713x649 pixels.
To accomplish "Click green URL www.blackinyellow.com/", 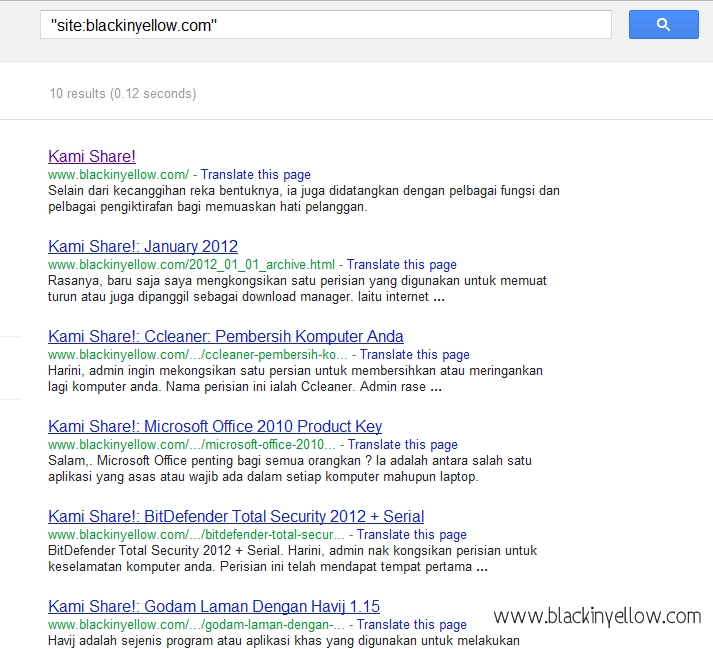I will (118, 175).
